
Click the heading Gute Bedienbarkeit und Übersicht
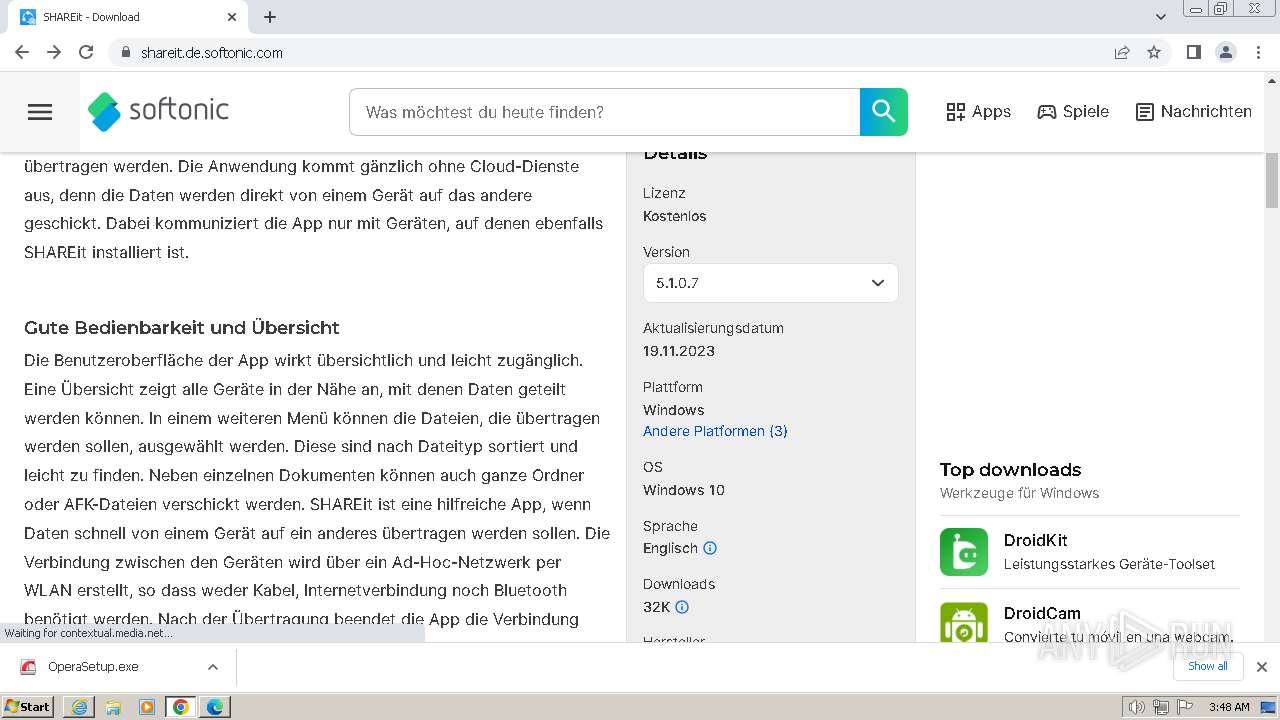click(x=182, y=327)
